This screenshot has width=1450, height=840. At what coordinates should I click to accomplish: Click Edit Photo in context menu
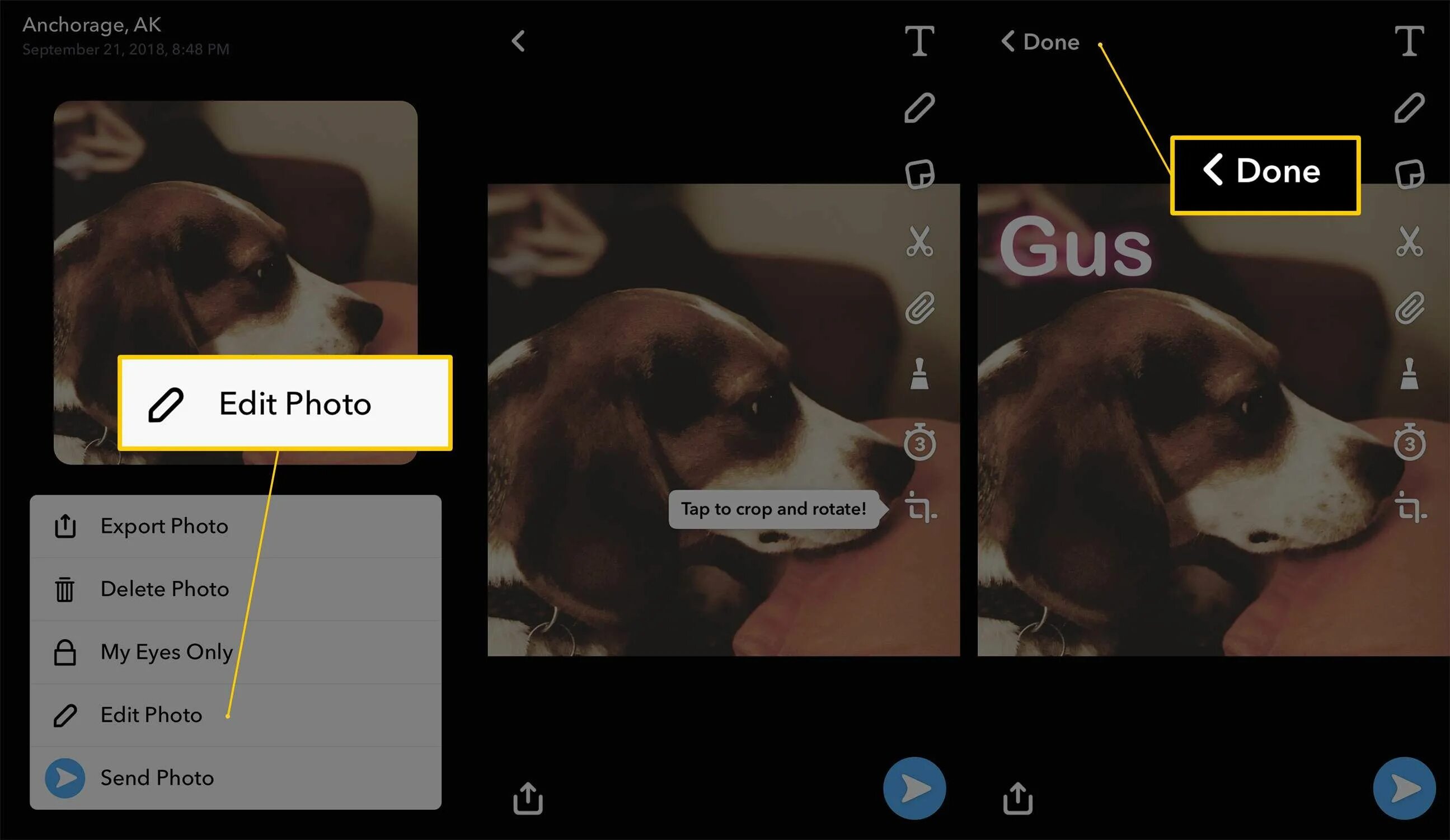click(152, 715)
